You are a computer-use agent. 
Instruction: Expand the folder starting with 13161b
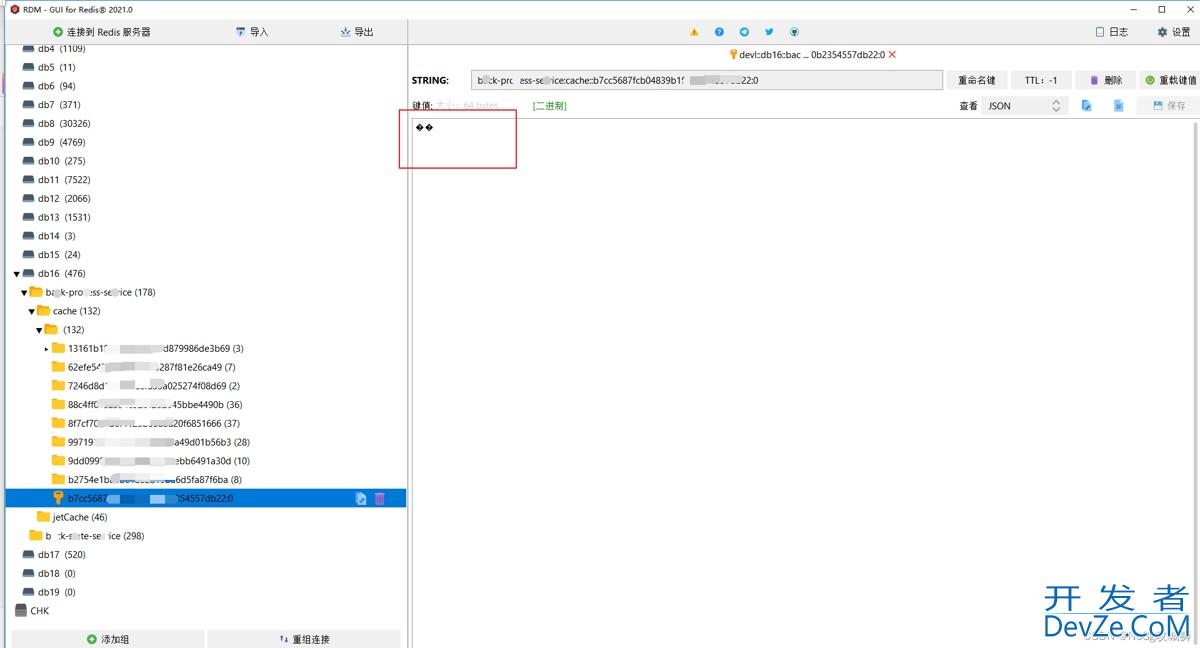[46, 349]
